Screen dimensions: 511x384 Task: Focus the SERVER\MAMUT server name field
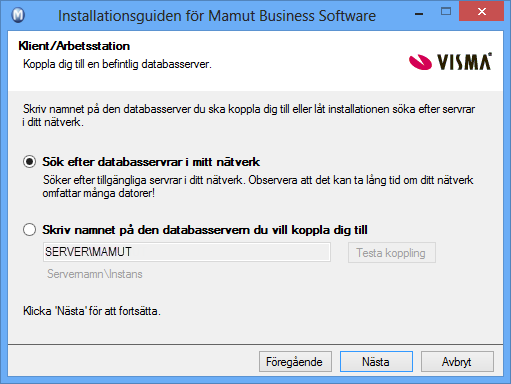(x=187, y=252)
